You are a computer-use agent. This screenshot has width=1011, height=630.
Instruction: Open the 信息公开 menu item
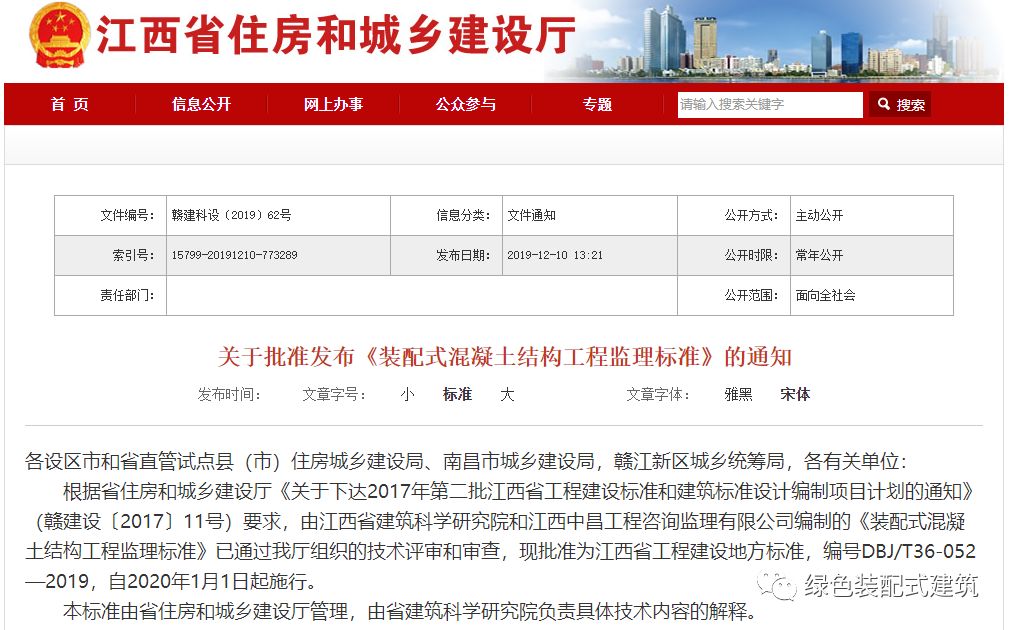point(201,104)
